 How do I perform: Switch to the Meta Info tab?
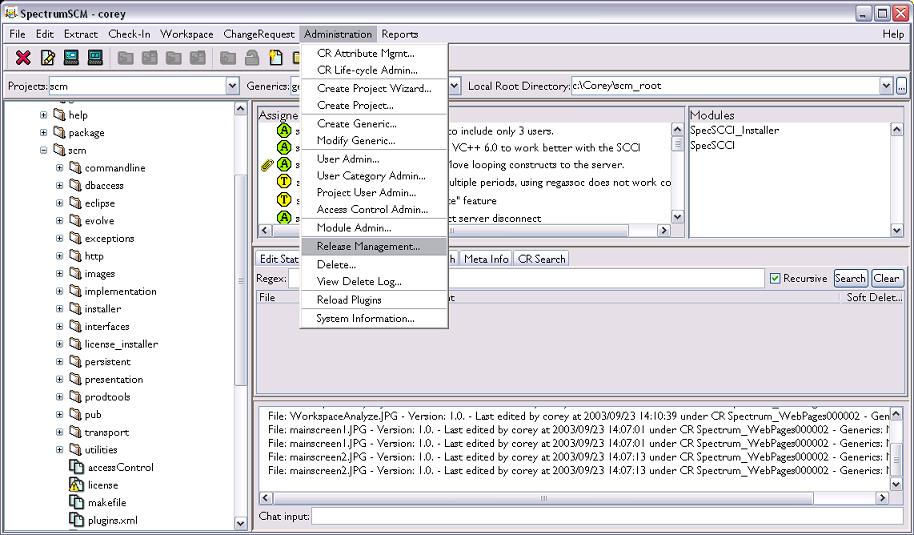click(x=486, y=259)
